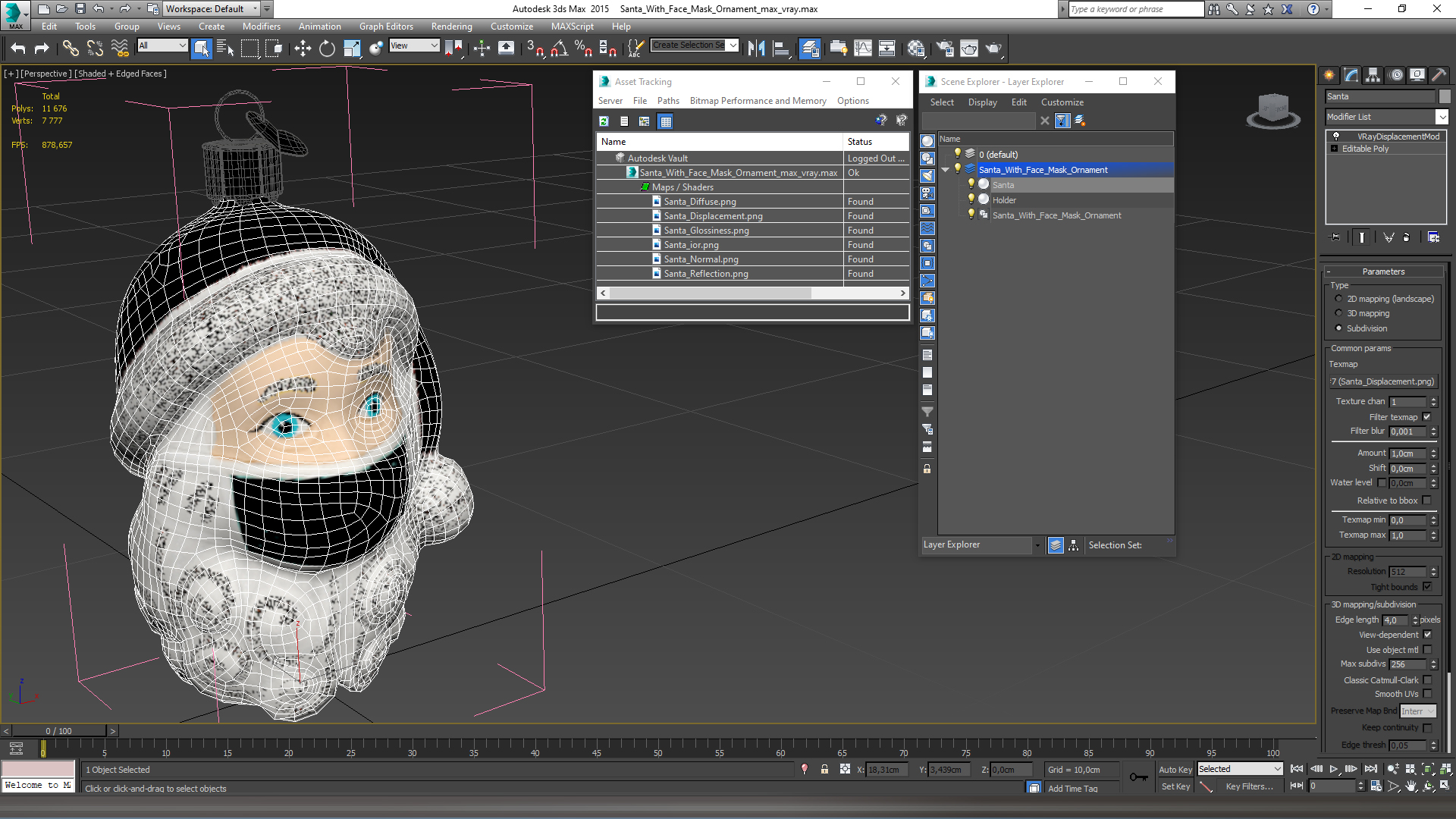Activate the Select Object tool

202,49
